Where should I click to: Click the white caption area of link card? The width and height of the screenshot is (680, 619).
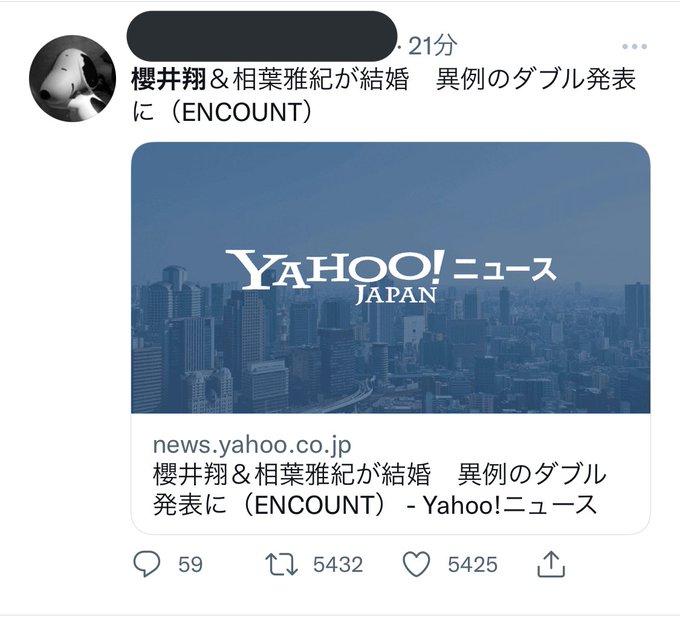click(390, 473)
